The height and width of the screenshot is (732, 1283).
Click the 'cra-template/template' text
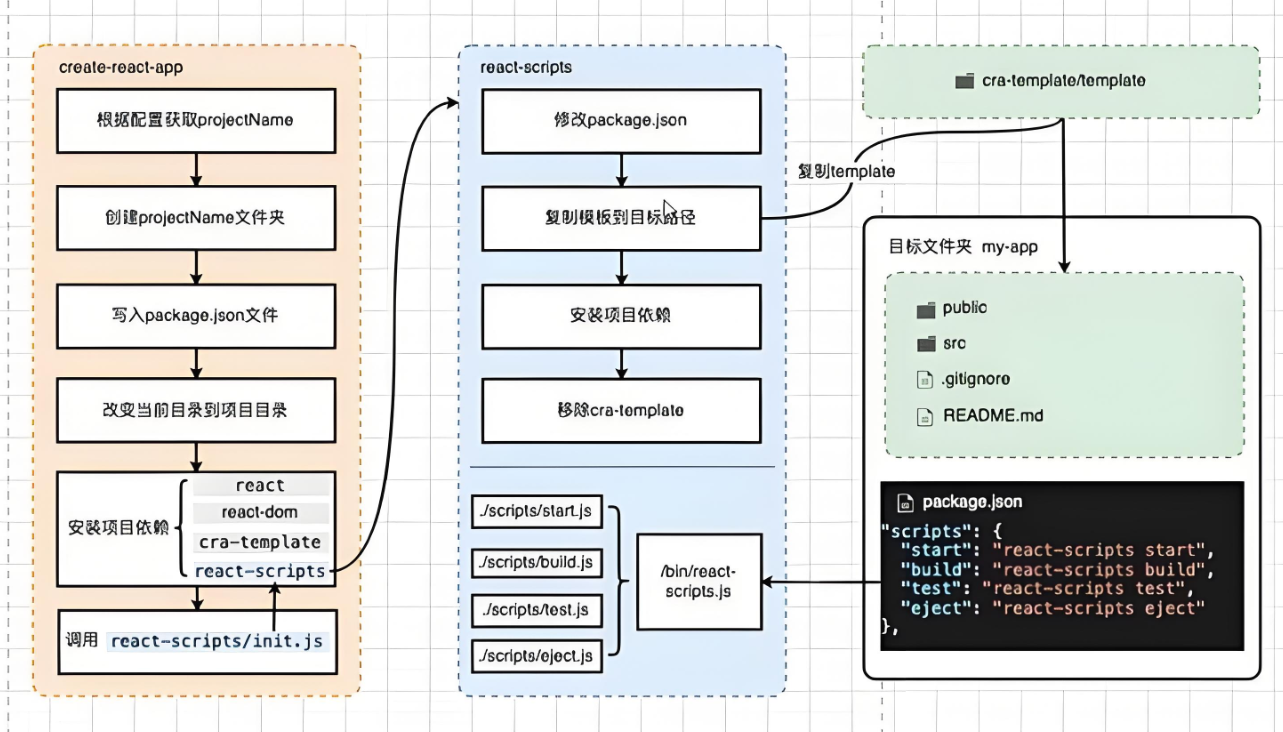click(1064, 81)
